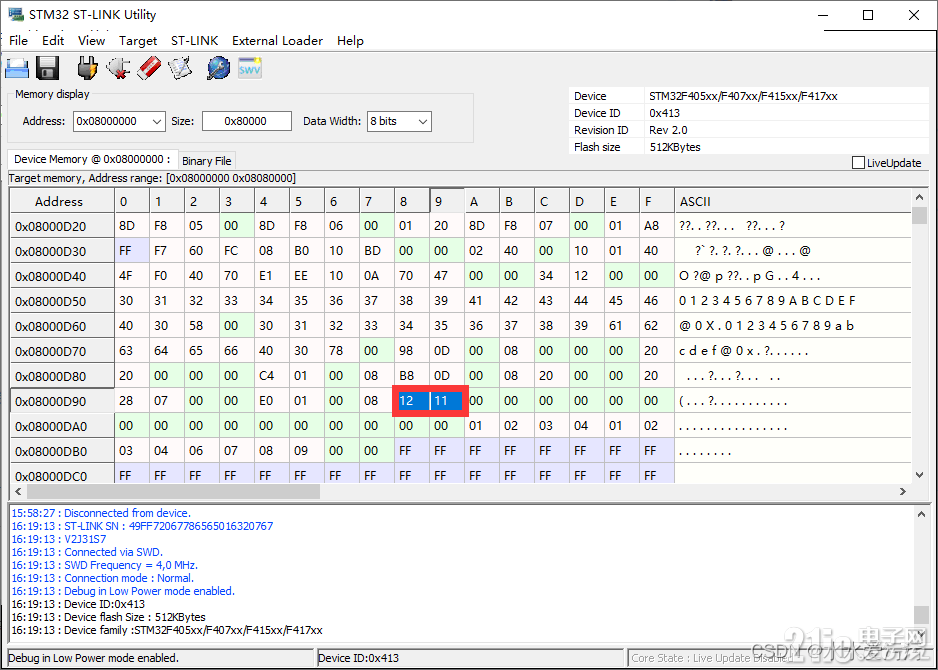STM32 ST-LINK Utility title bar app icon

point(16,14)
